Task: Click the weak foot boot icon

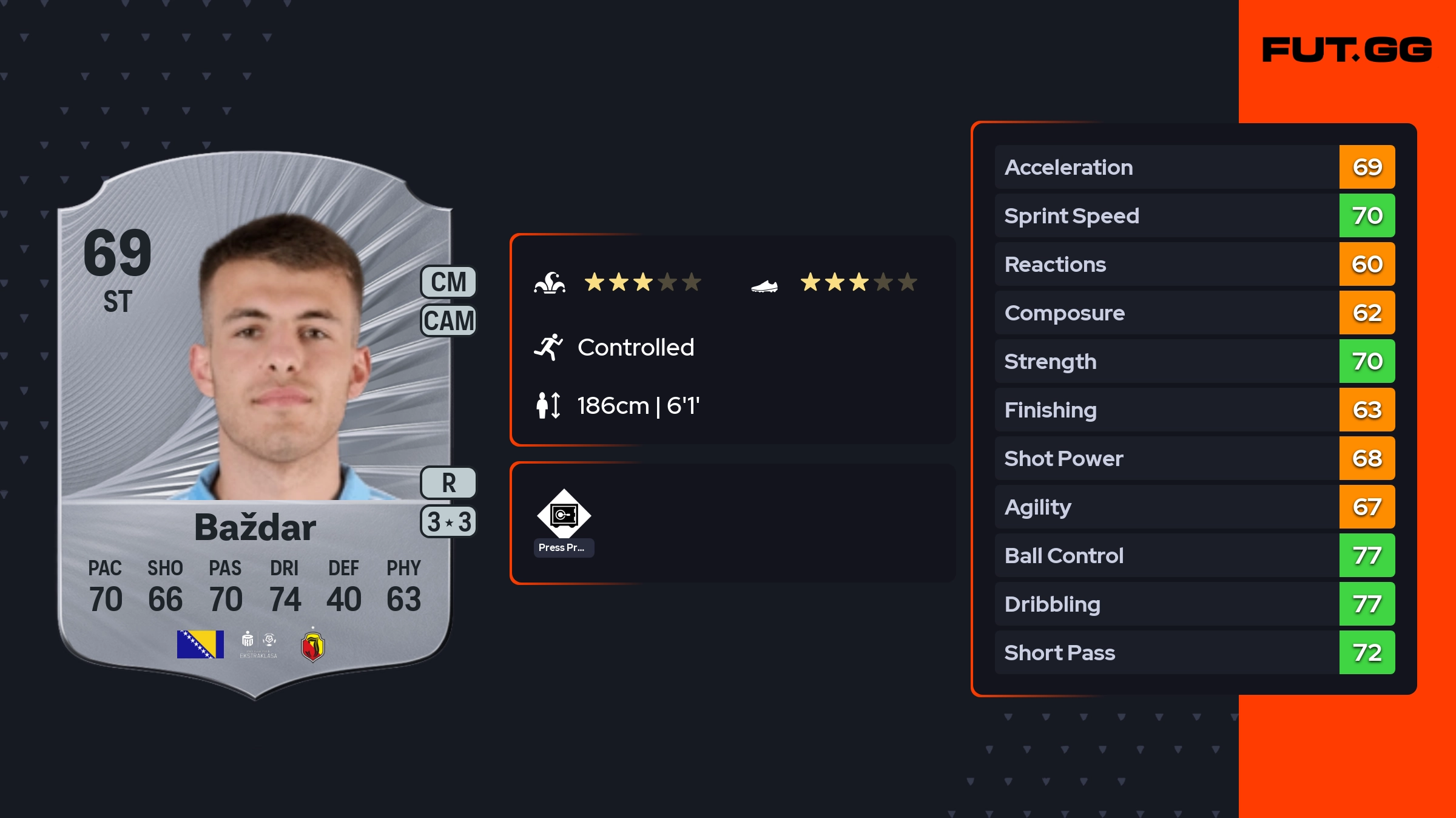Action: (x=764, y=286)
